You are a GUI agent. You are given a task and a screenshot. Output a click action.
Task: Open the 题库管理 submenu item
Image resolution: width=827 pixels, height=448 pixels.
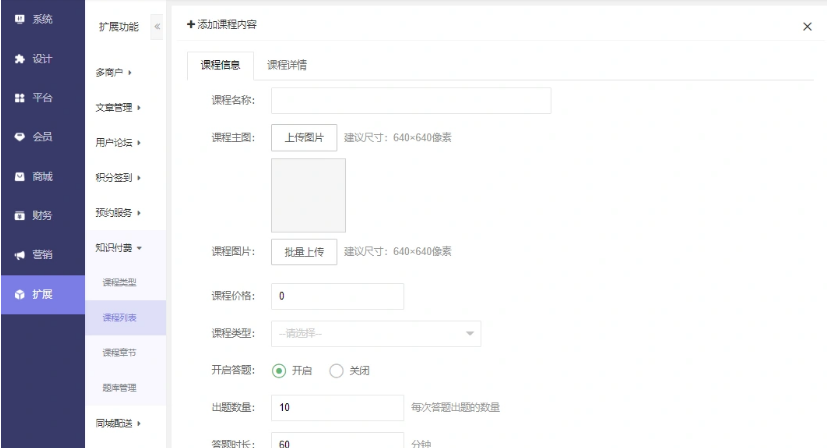[119, 388]
